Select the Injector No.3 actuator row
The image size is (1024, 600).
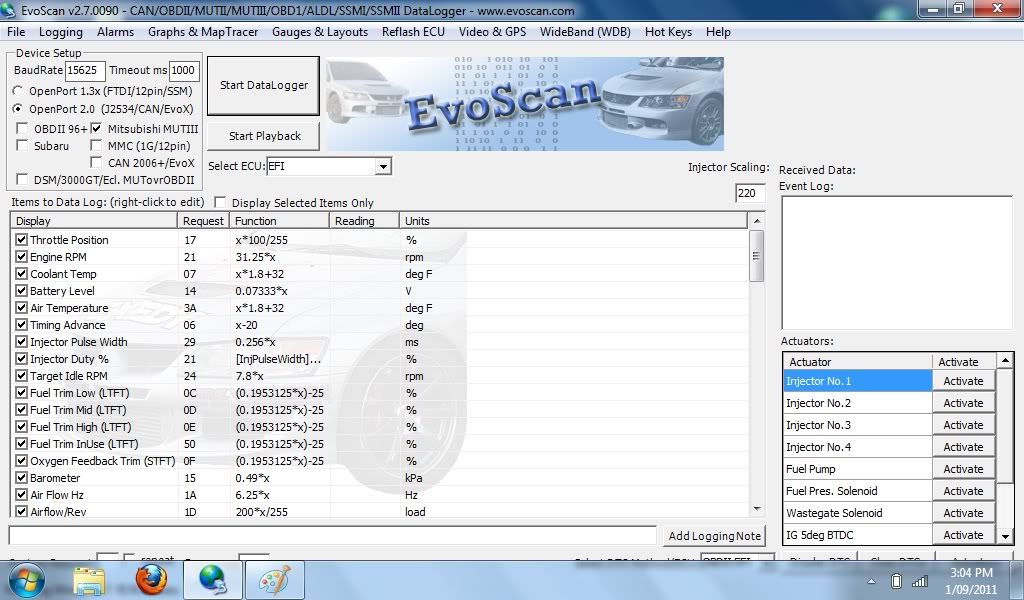857,425
